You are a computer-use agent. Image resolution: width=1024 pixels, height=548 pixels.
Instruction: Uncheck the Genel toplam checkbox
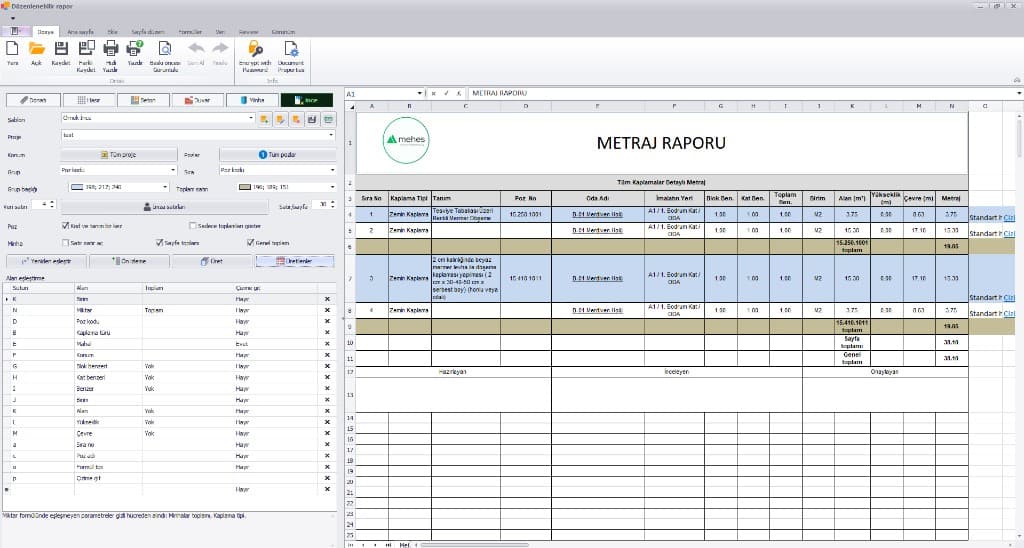(250, 242)
